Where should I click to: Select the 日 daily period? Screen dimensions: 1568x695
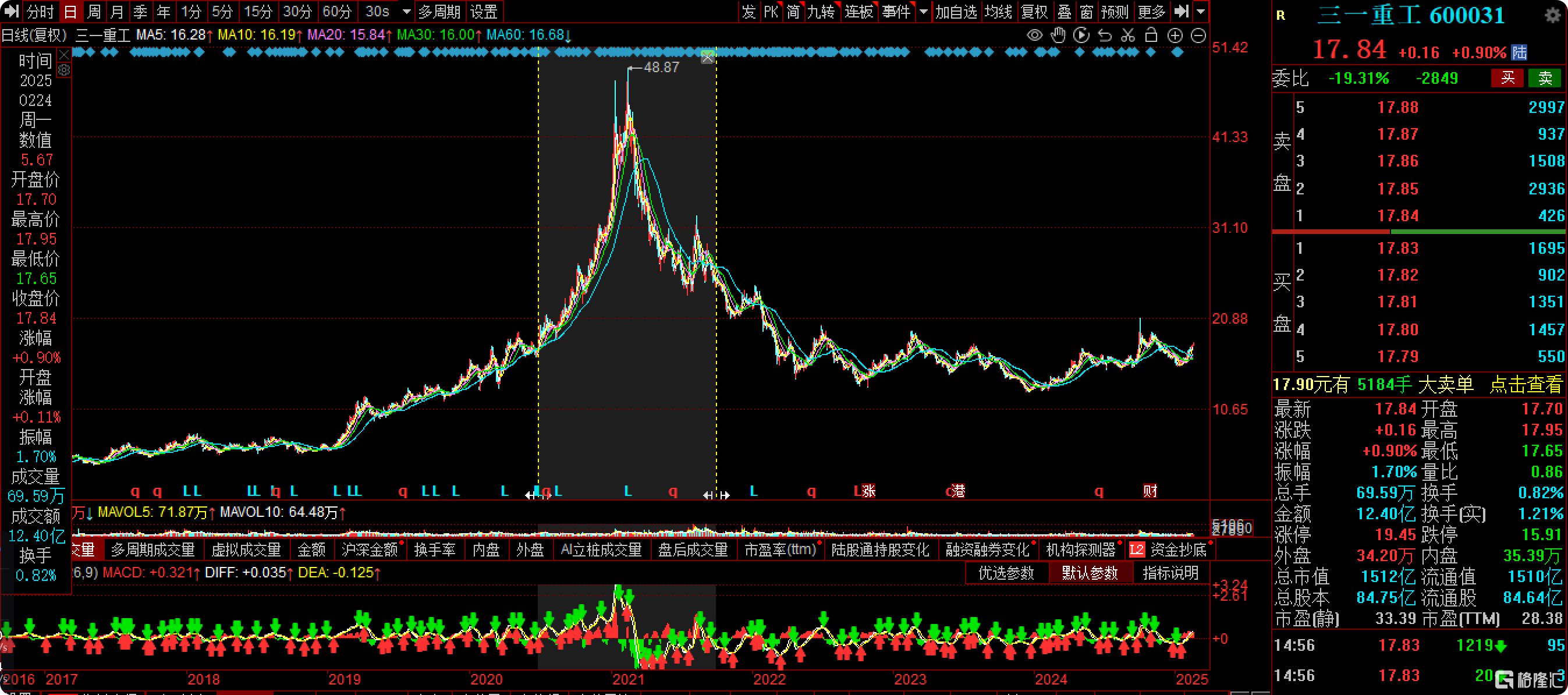coord(70,11)
